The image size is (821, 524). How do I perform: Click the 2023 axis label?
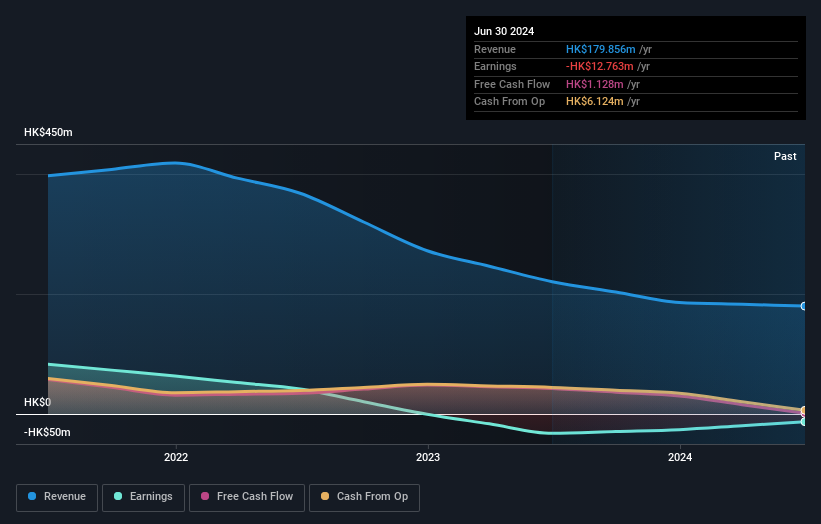tap(428, 457)
